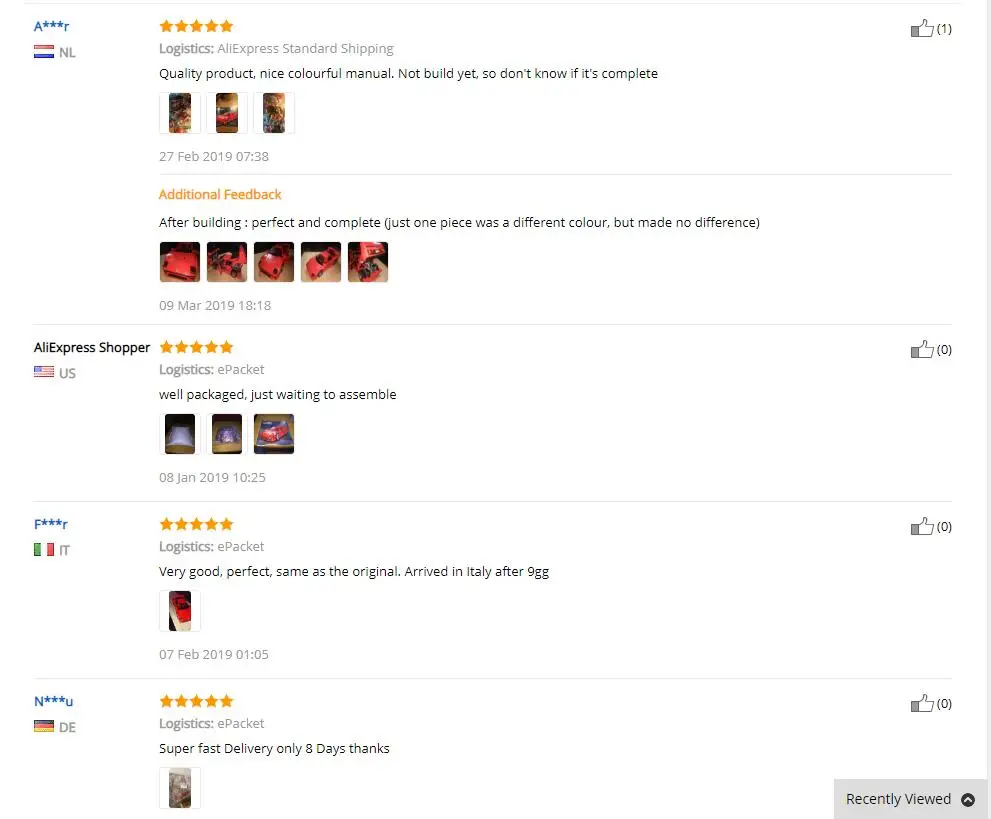Like the A***r review with thumbs-up
This screenshot has height=819, width=991.
[x=922, y=28]
